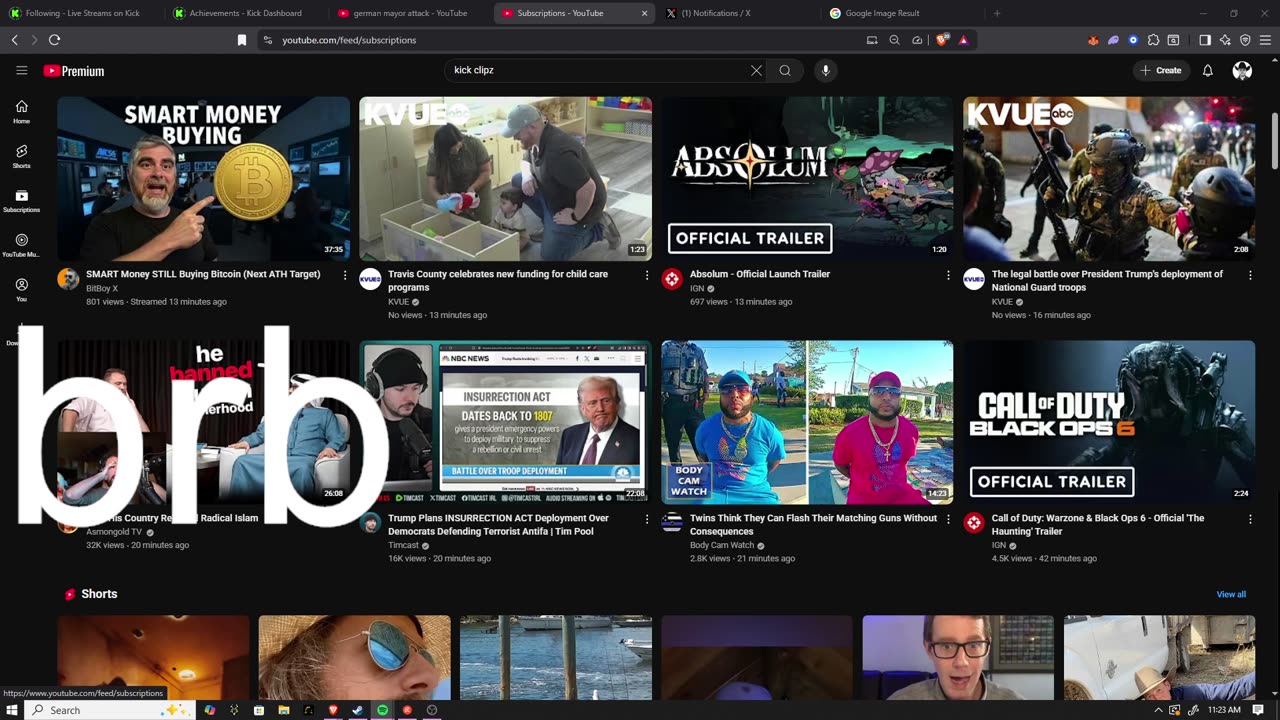Open options for Twins matching guns video

click(x=949, y=519)
